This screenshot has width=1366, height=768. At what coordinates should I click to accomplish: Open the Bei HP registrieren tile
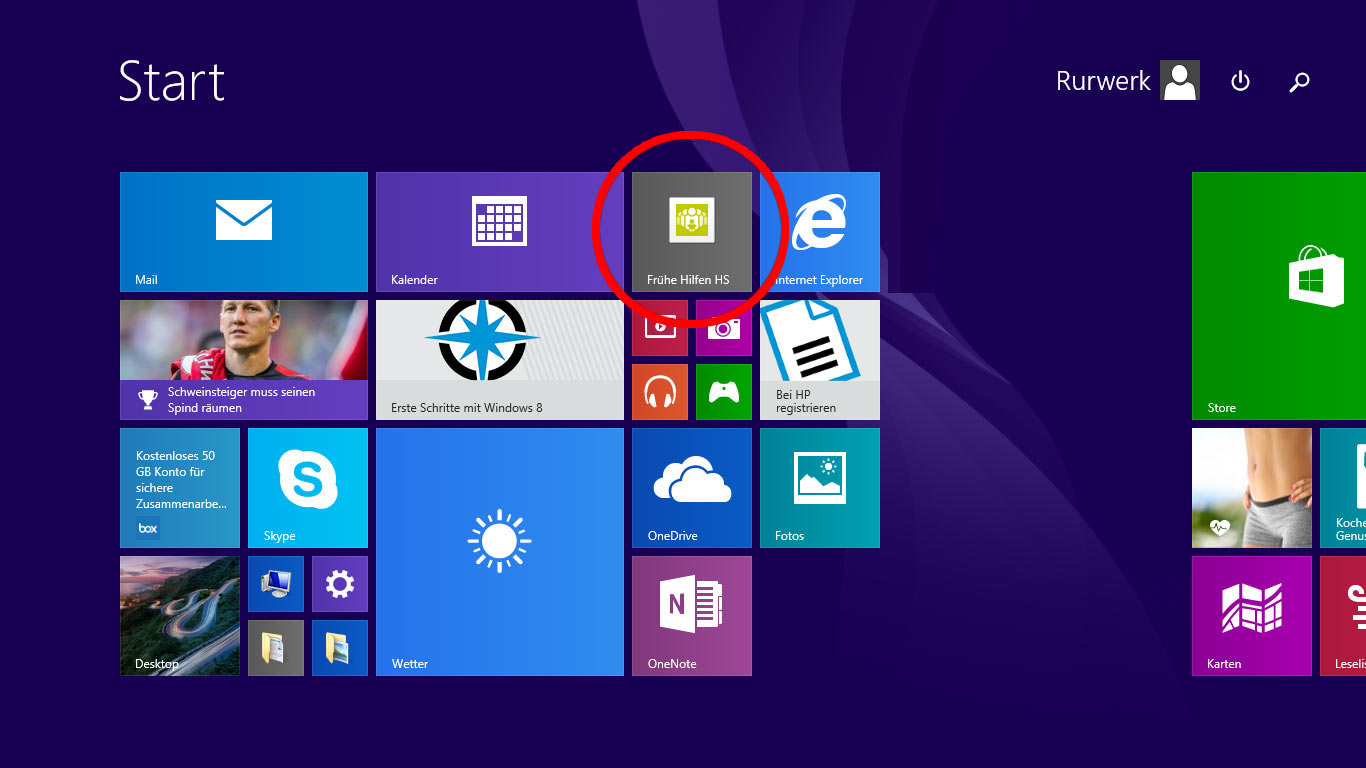pyautogui.click(x=820, y=360)
